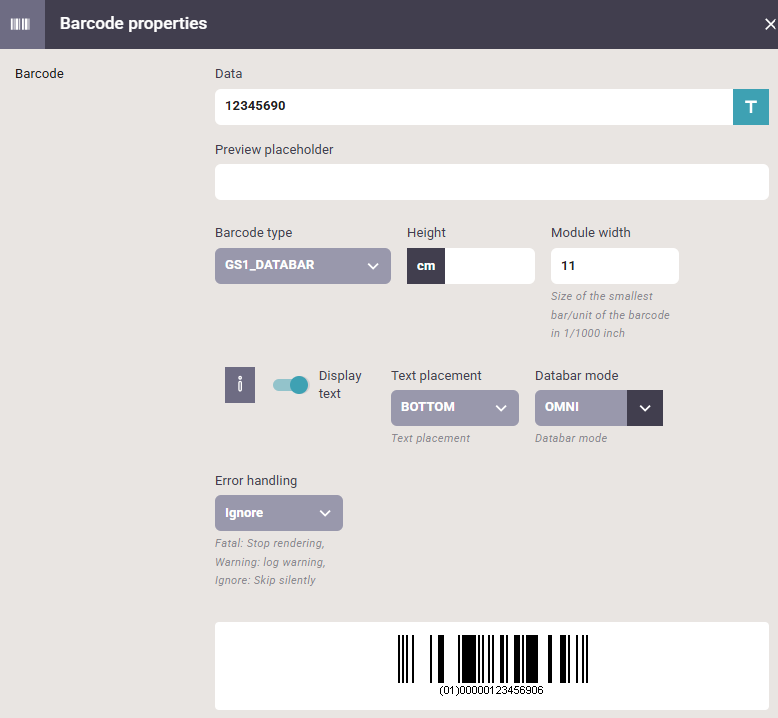
Task: Click the Error handling help text
Action: [x=270, y=562]
